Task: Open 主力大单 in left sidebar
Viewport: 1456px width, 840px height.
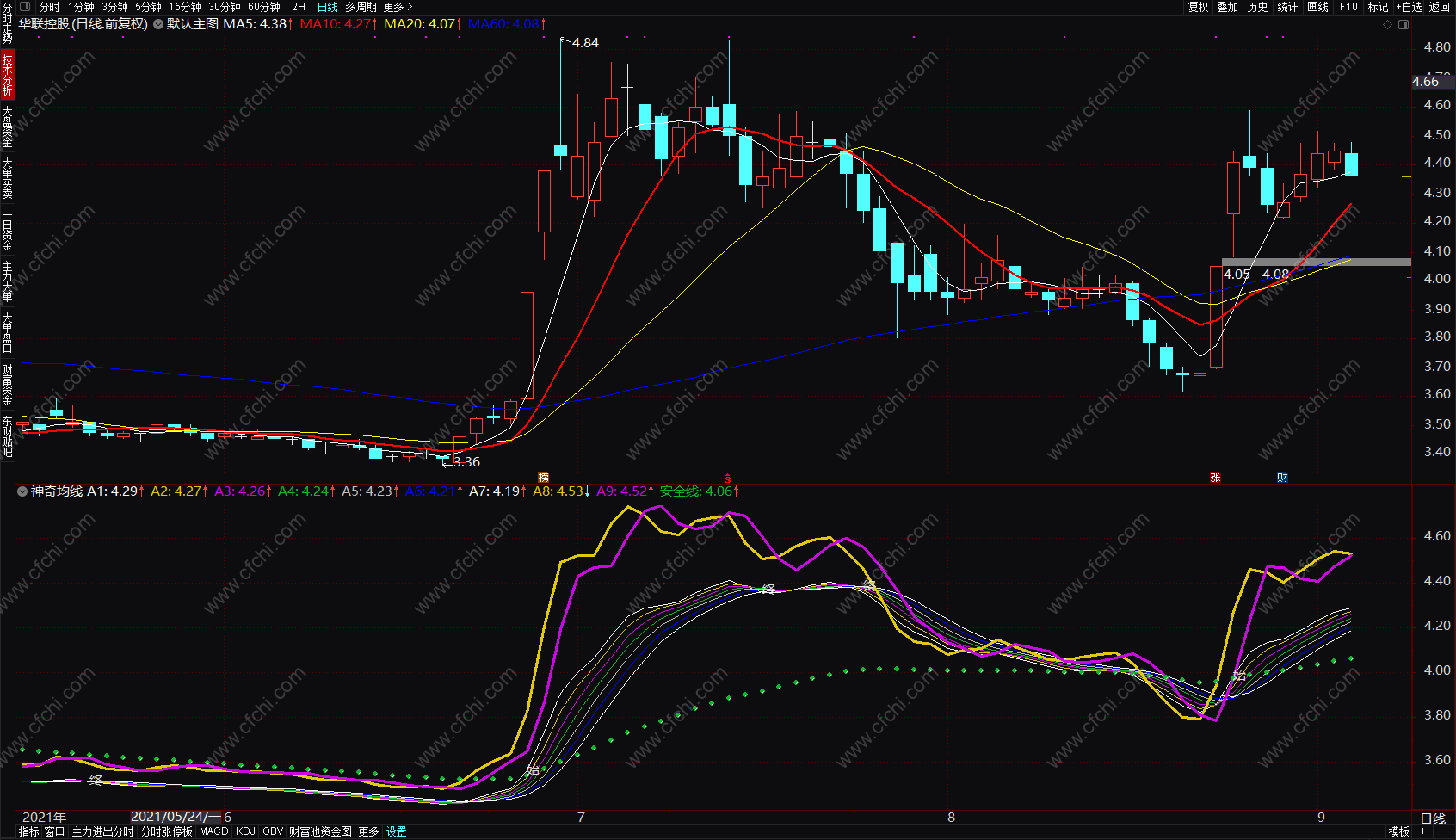Action: click(x=7, y=281)
